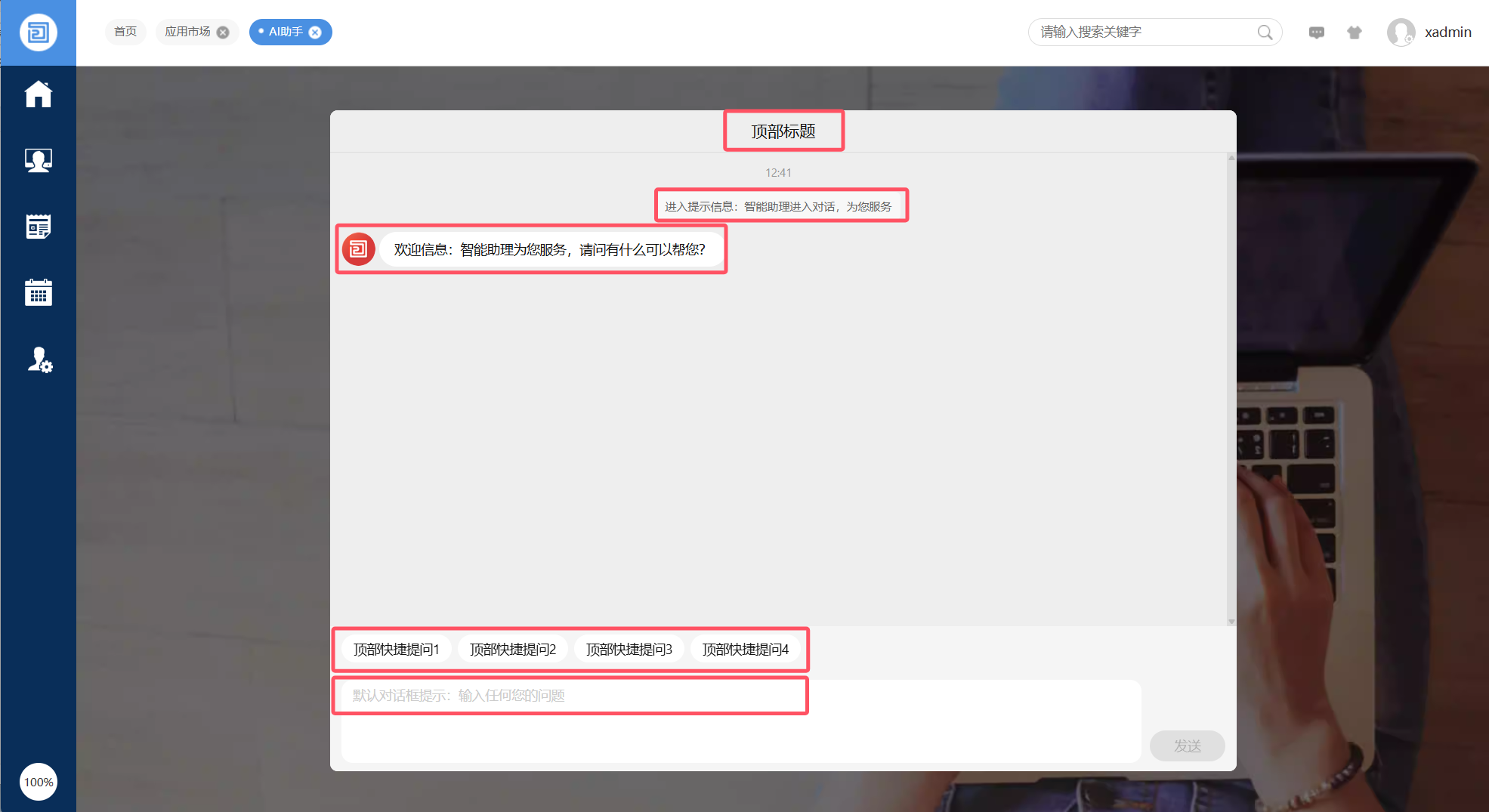Select quick question 顶部快捷提问3
The height and width of the screenshot is (812, 1489).
pyautogui.click(x=629, y=649)
